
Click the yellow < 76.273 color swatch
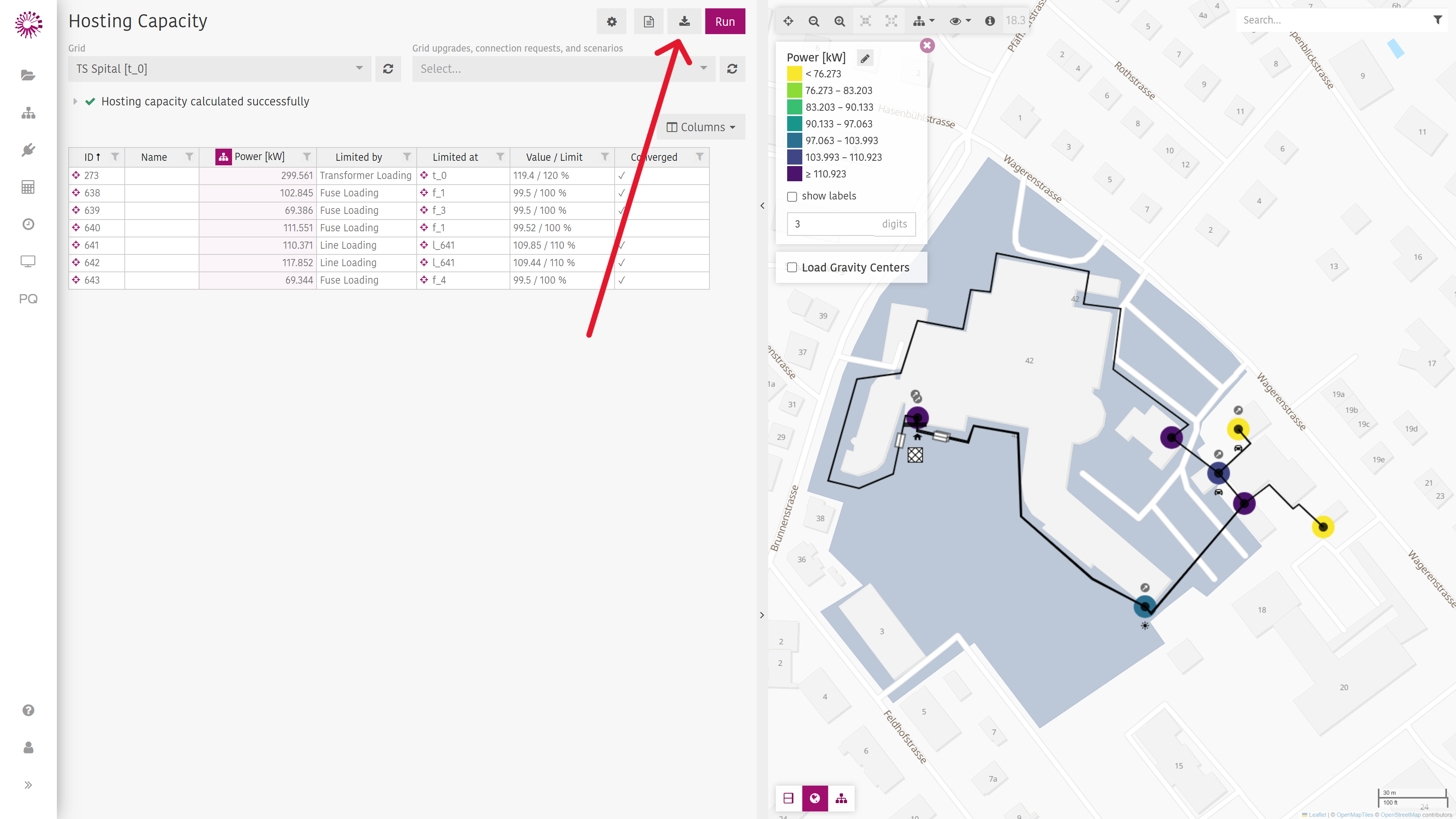point(794,74)
